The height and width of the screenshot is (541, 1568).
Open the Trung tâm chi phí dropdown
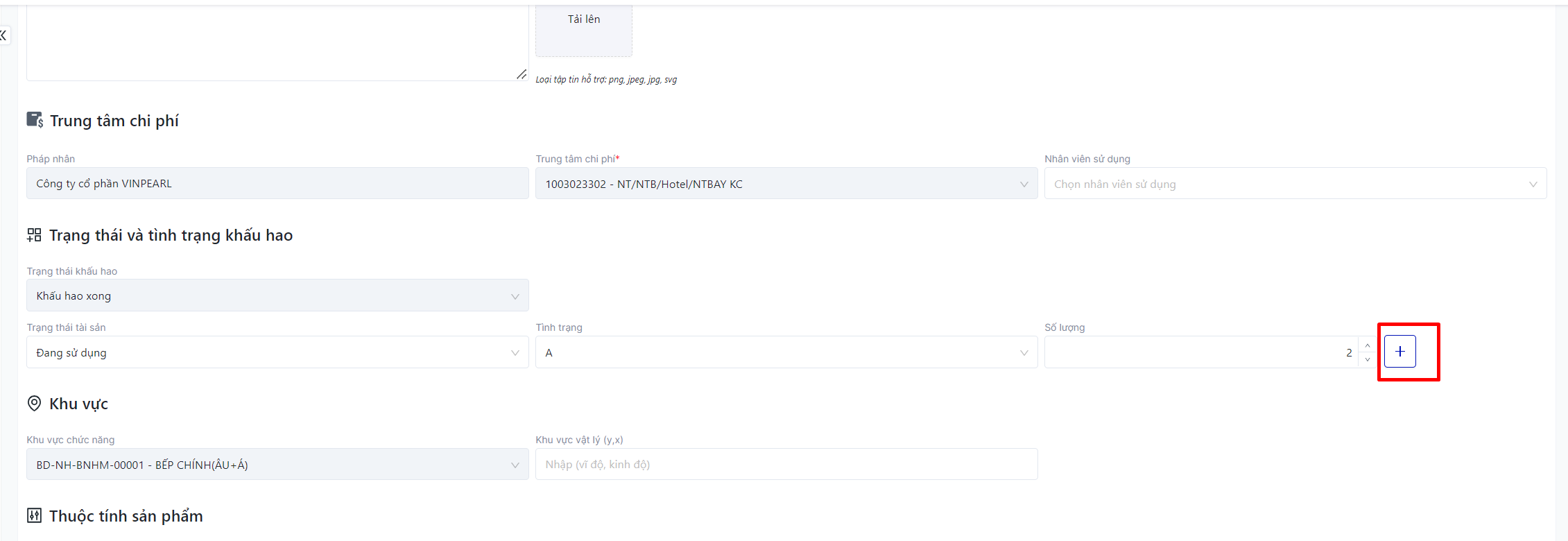click(786, 184)
